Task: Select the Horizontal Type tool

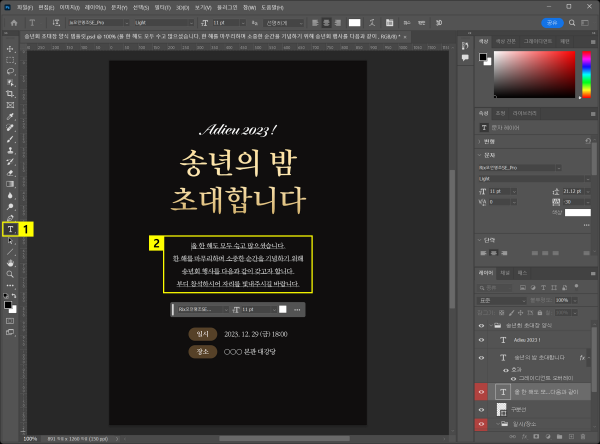Action: (10, 228)
